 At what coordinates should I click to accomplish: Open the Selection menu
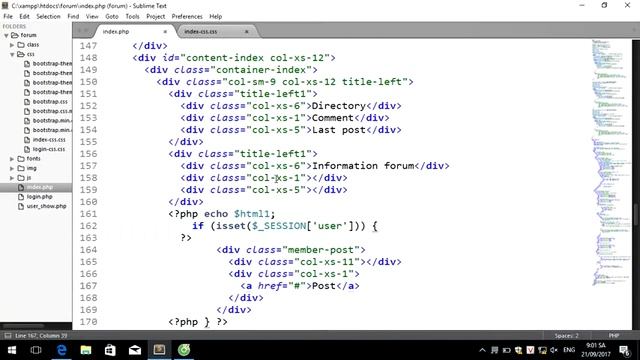[x=48, y=16]
